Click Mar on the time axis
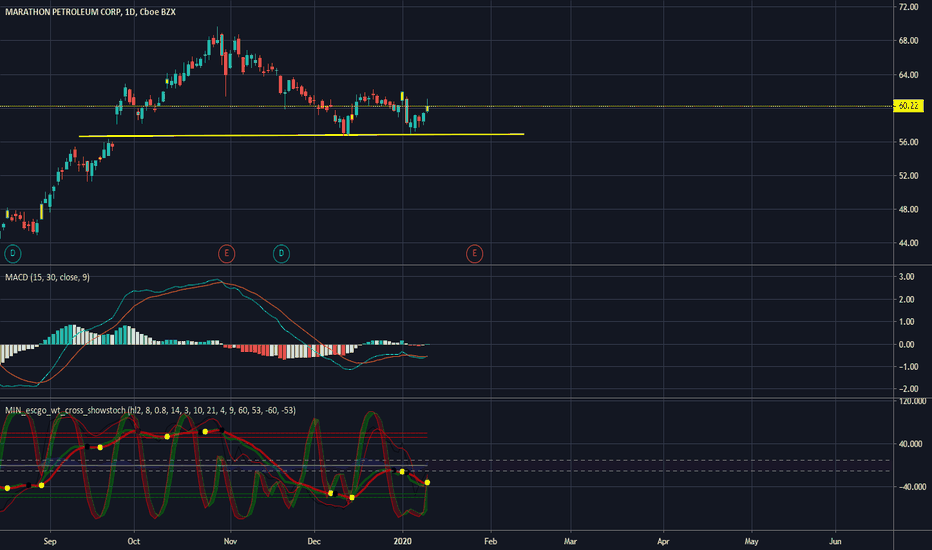Screen dimensions: 932x550 click(571, 542)
